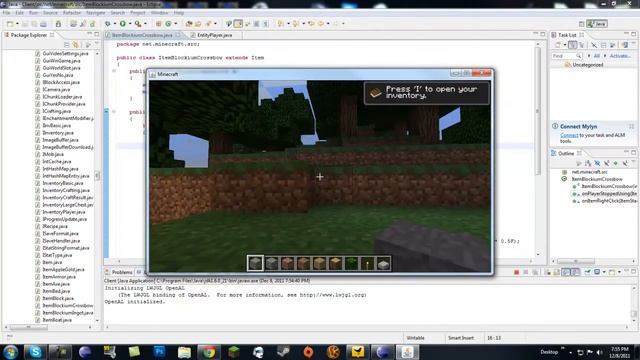Click the Link with Editor icon in Package Explorer
Viewport: 640px width, 360px height.
76,44
